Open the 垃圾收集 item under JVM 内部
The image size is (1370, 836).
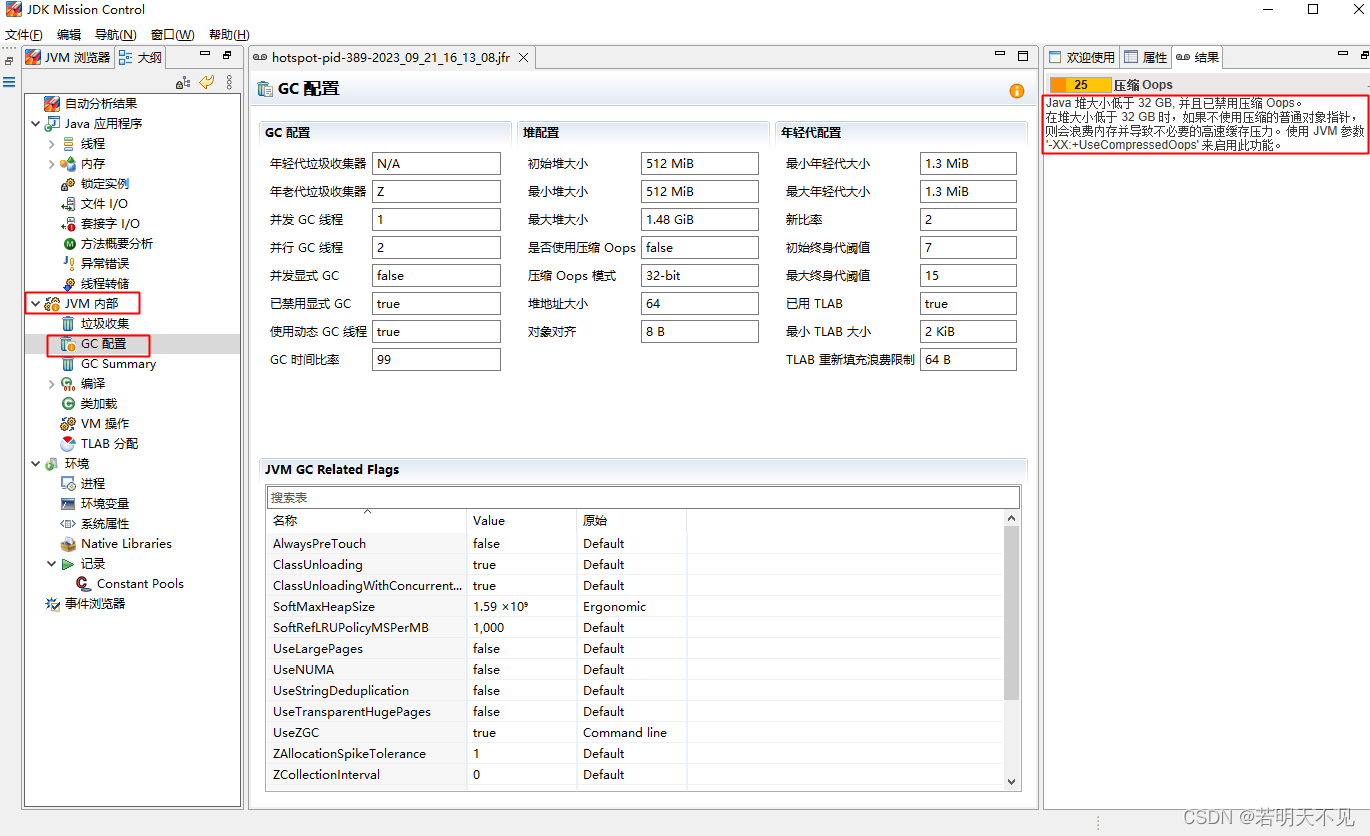coord(105,323)
